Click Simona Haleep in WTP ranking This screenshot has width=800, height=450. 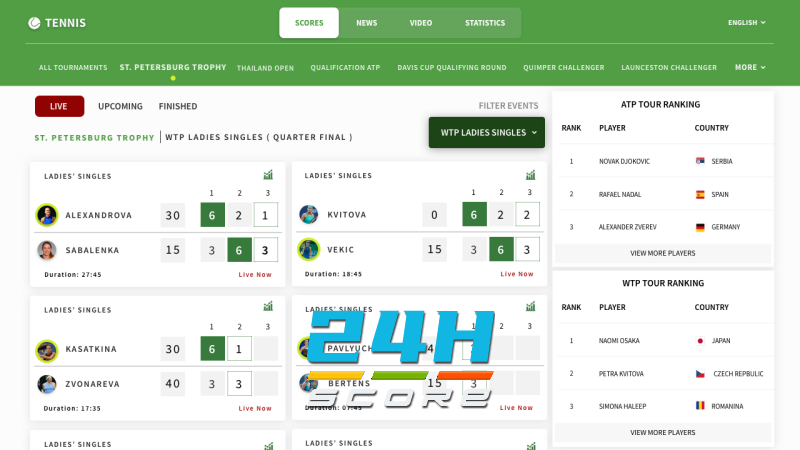point(622,407)
